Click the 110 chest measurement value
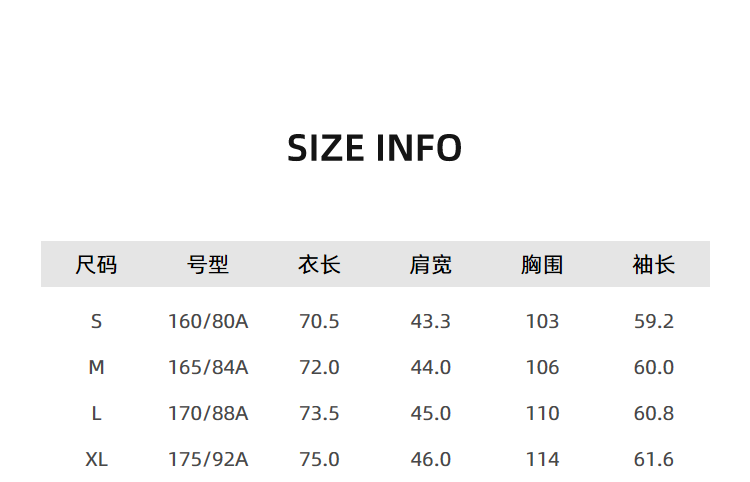 [x=542, y=413]
